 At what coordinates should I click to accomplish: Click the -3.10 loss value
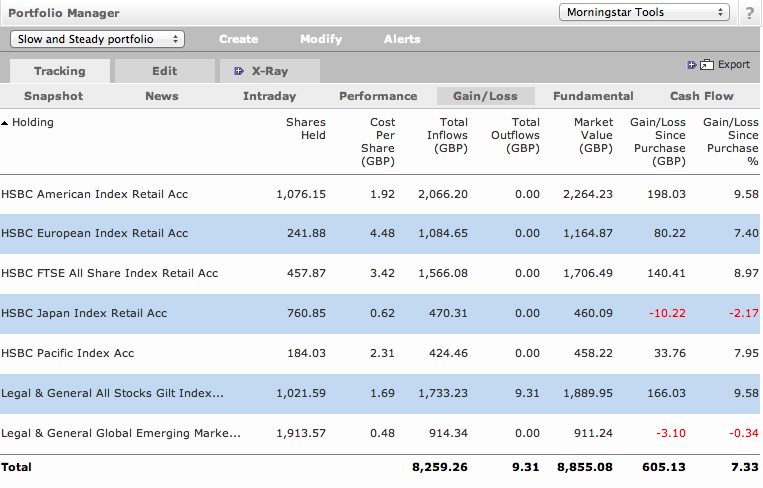[x=671, y=433]
